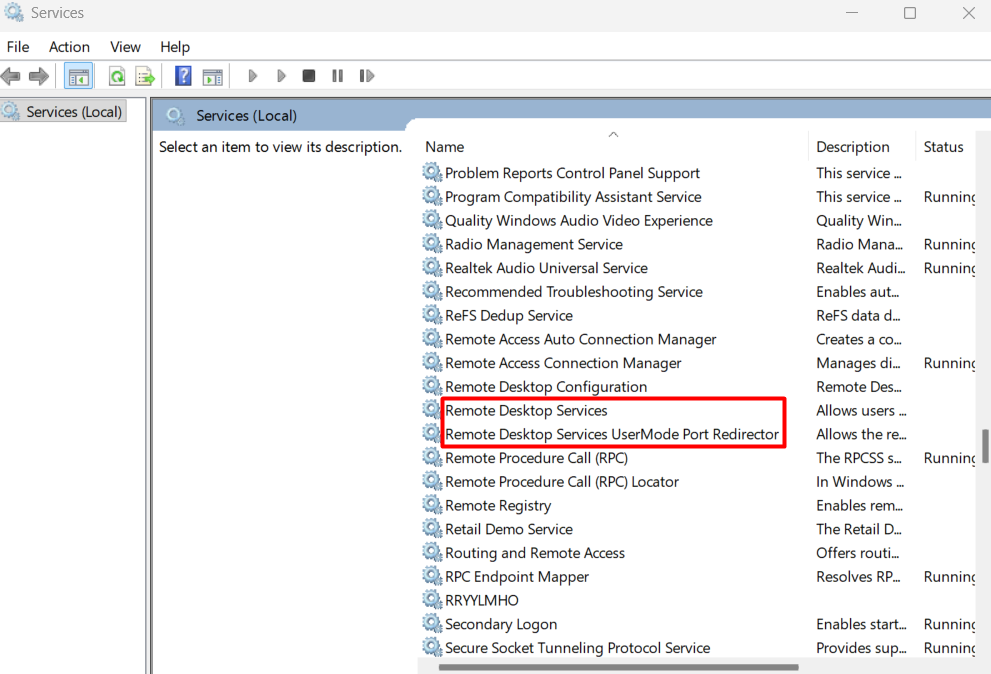Click the Name column sort arrow
This screenshot has width=991, height=674.
click(x=613, y=133)
